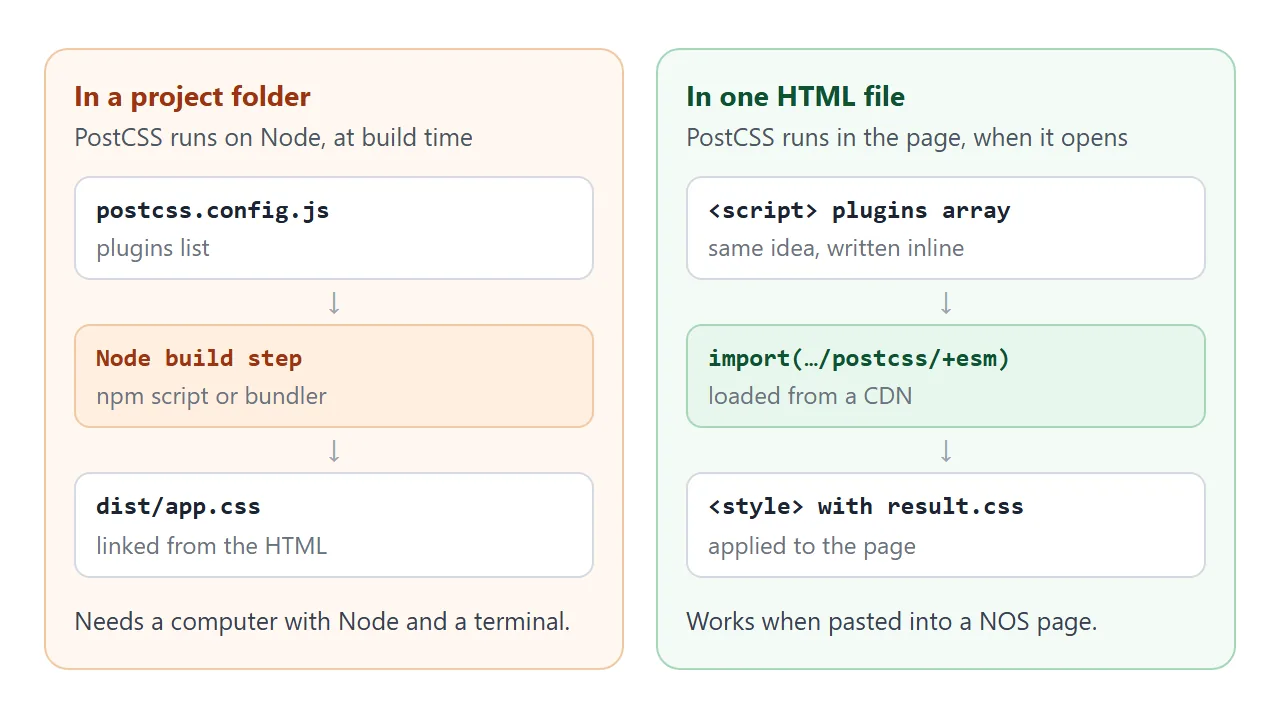
Task: Click the 'plugins list' caption
Action: click(x=153, y=248)
